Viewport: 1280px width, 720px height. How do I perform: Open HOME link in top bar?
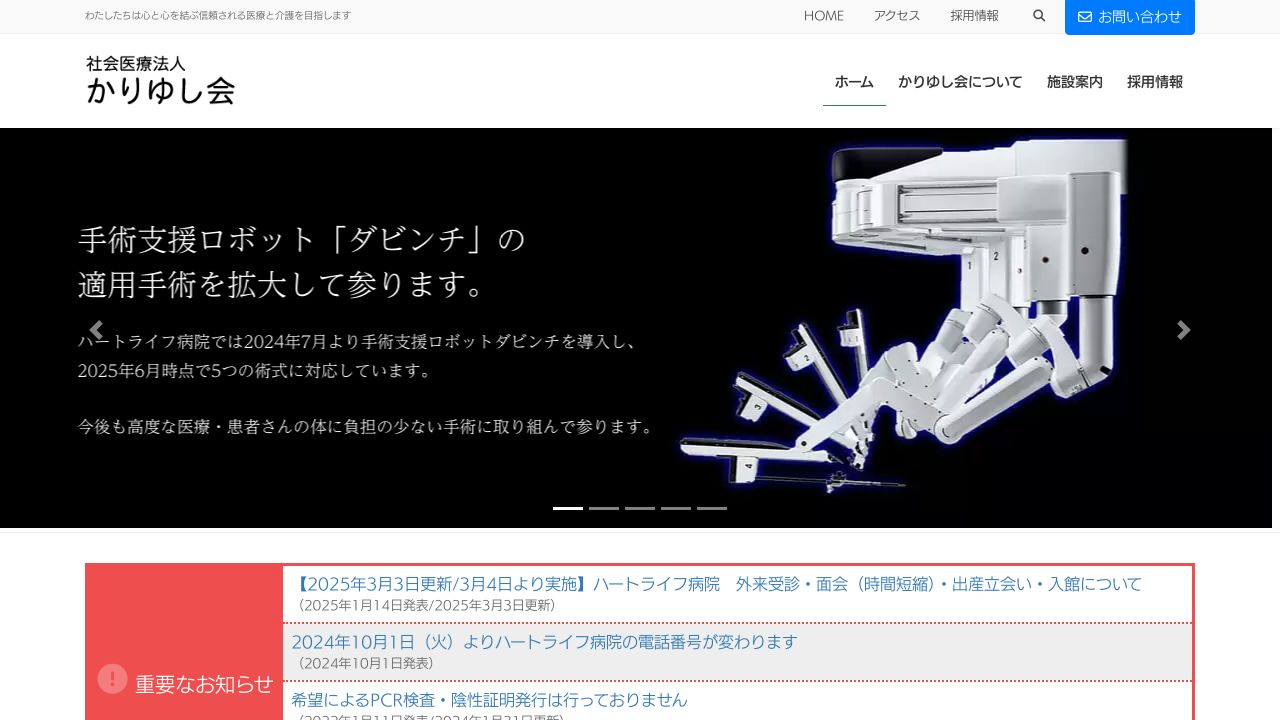824,16
